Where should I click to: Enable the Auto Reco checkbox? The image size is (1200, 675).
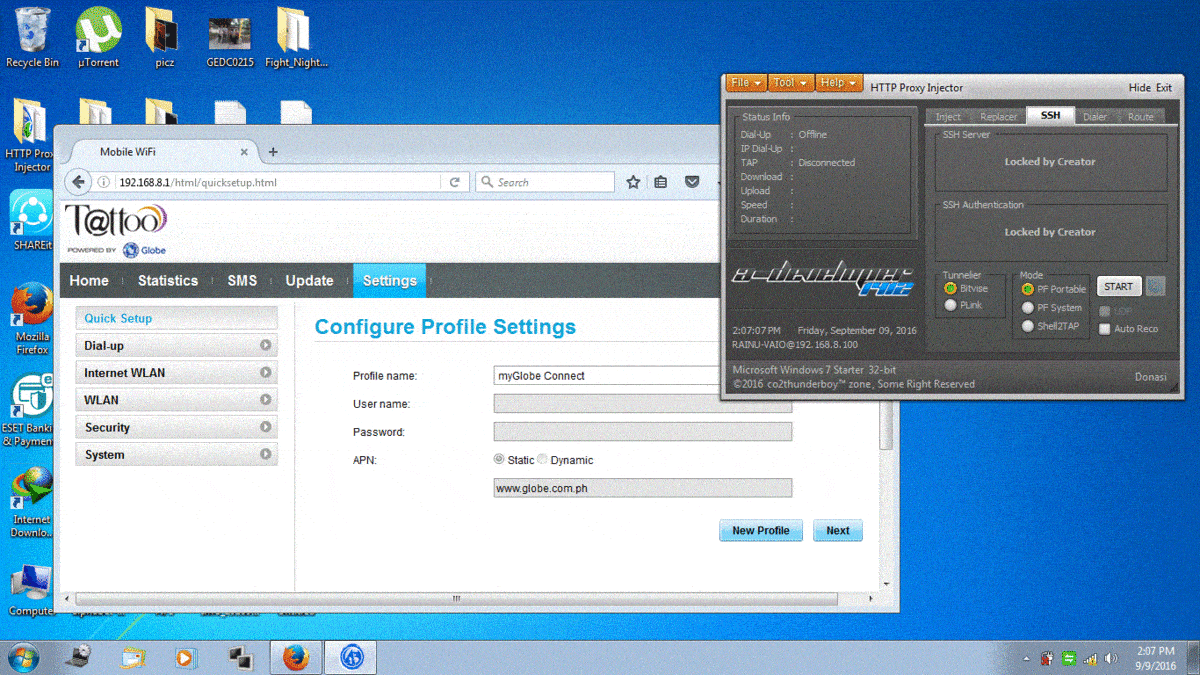[x=1104, y=328]
